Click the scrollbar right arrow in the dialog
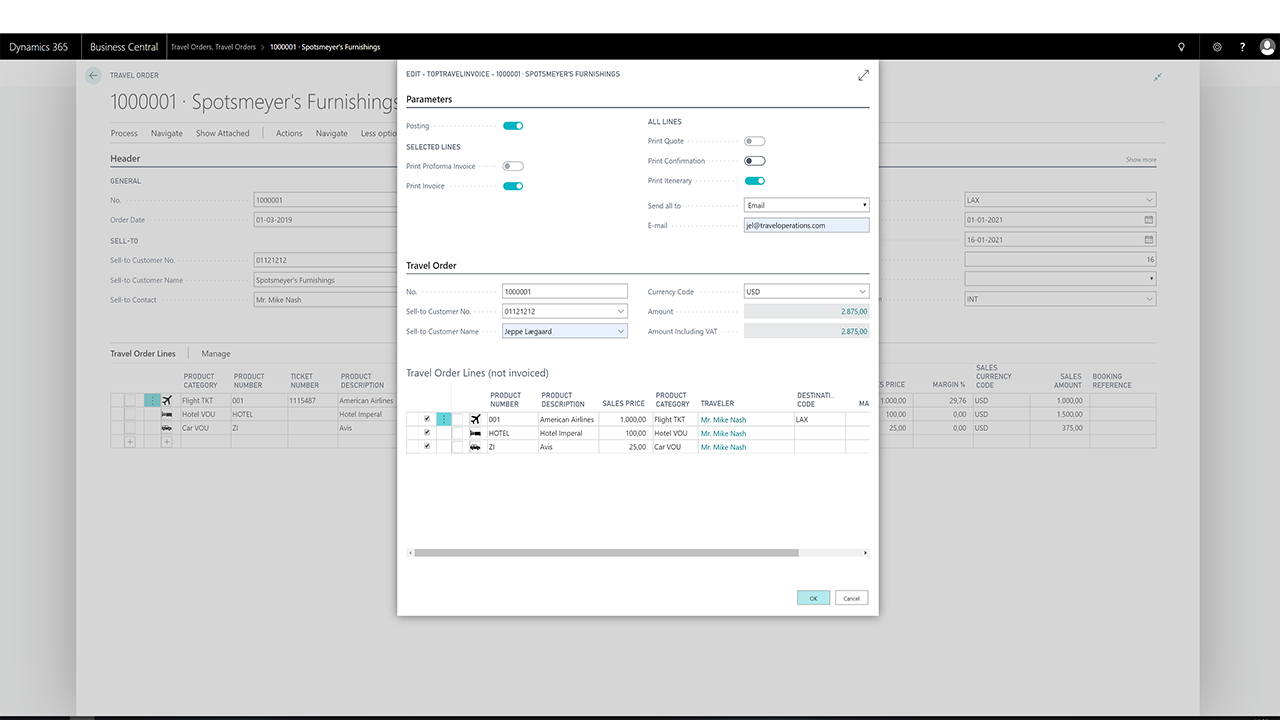 (866, 552)
